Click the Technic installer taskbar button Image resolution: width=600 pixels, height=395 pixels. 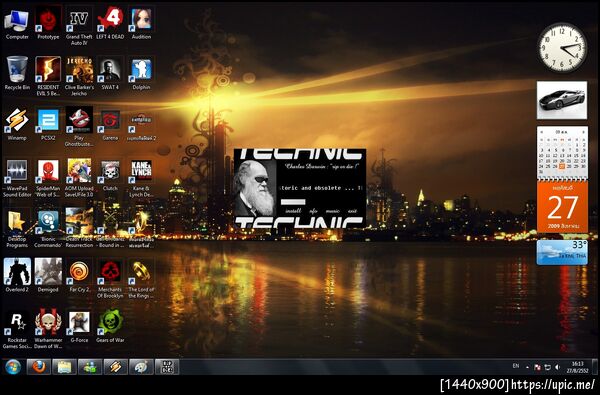[167, 367]
